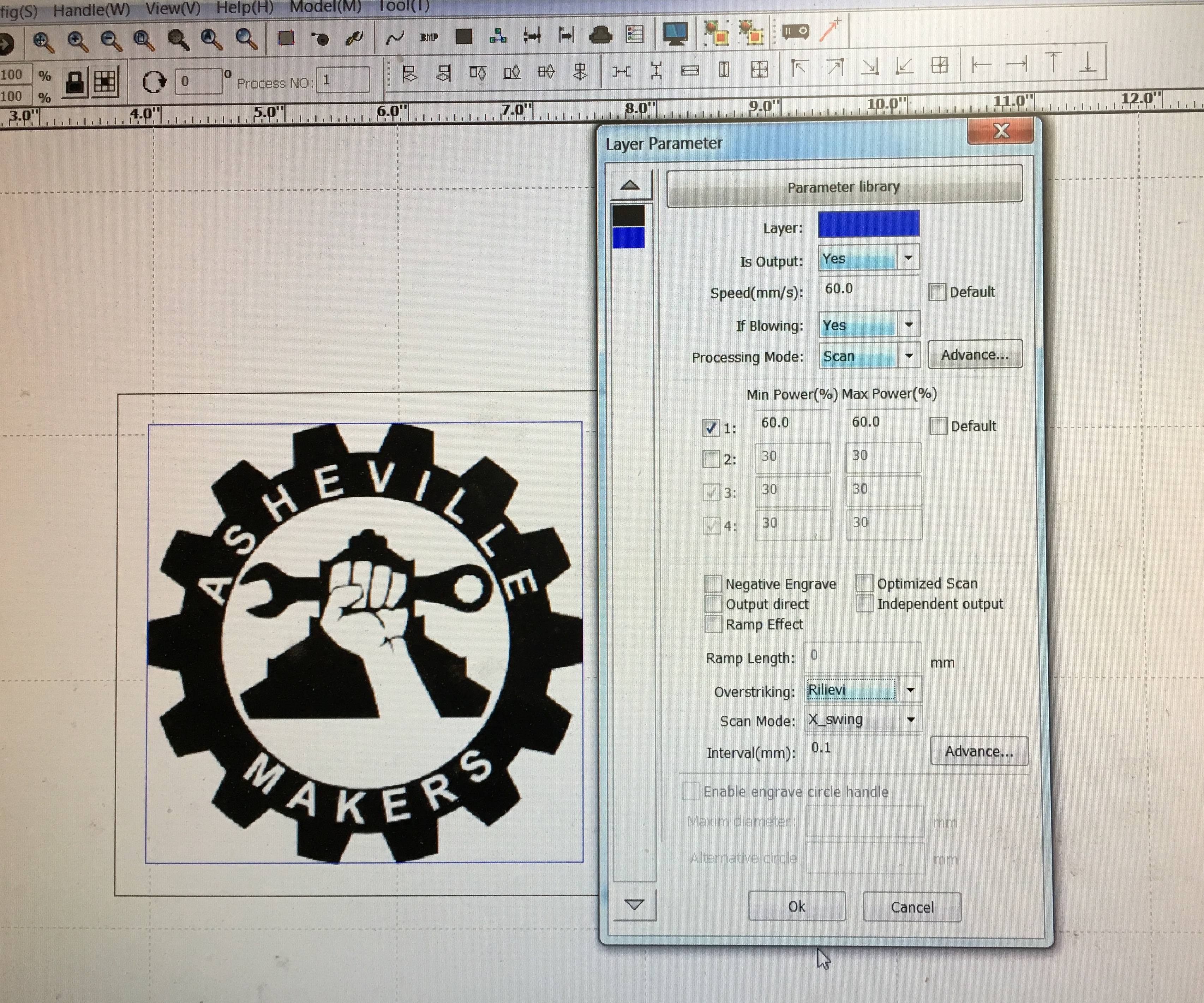1204x1003 pixels.
Task: Click the circular rotate arrow icon
Action: tap(154, 82)
